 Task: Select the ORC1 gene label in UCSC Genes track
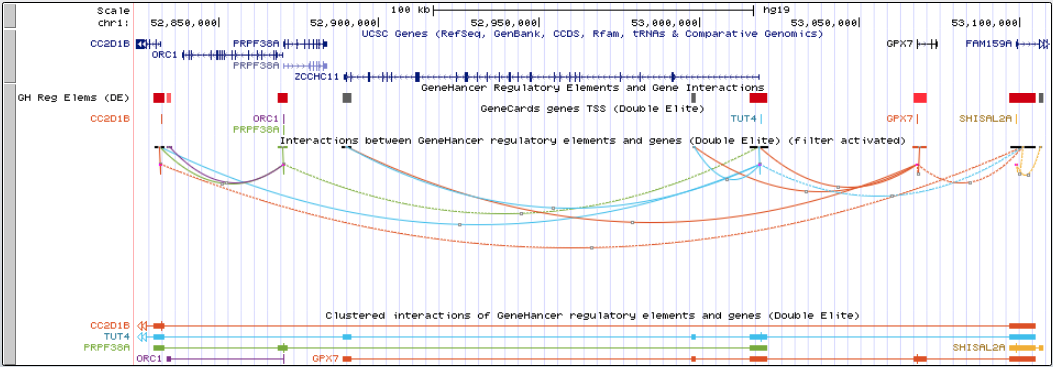(165, 54)
